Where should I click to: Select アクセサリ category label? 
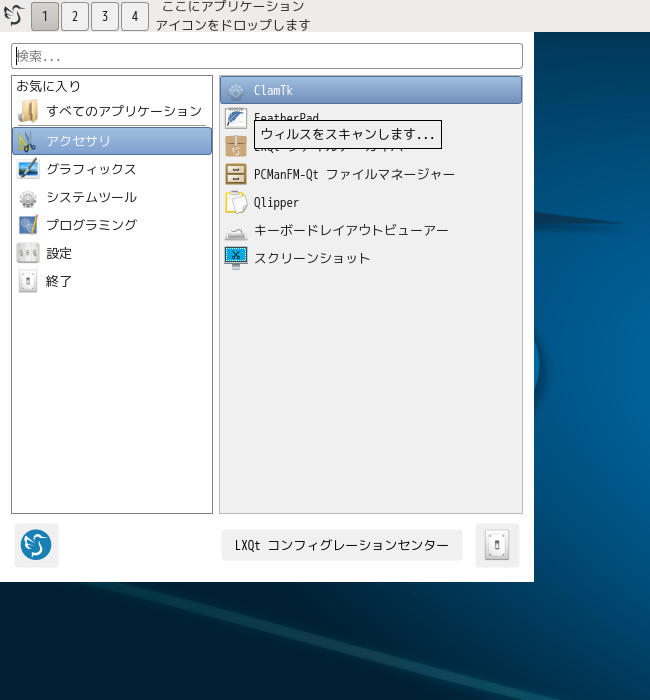(x=78, y=141)
